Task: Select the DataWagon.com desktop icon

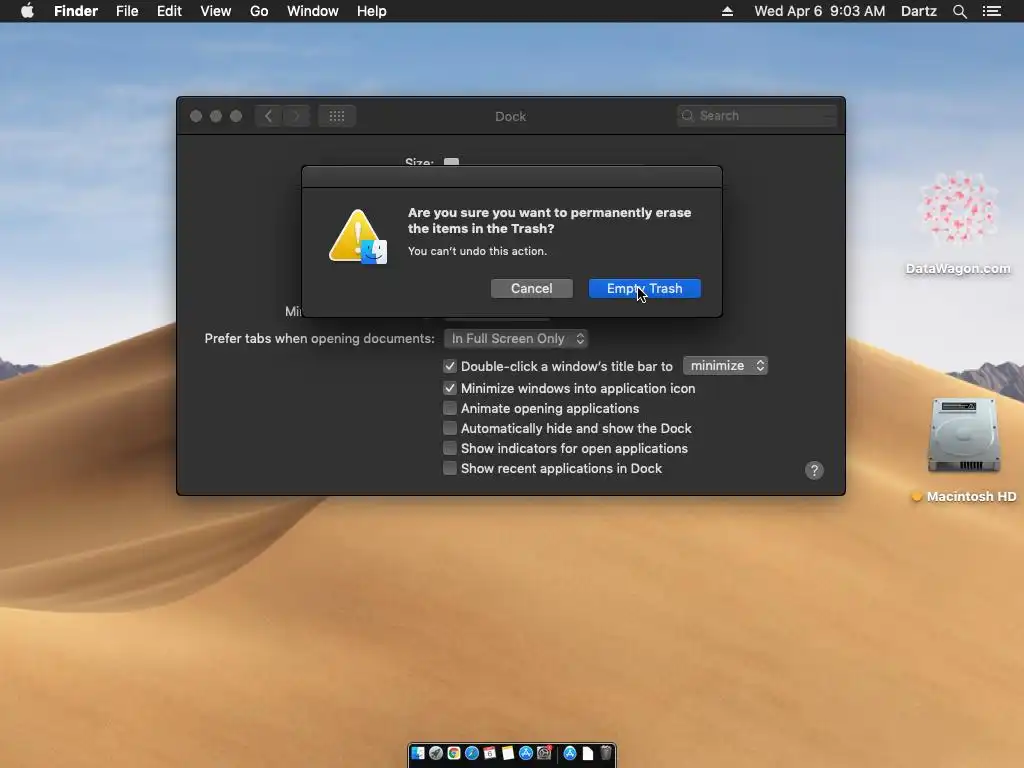Action: point(958,209)
